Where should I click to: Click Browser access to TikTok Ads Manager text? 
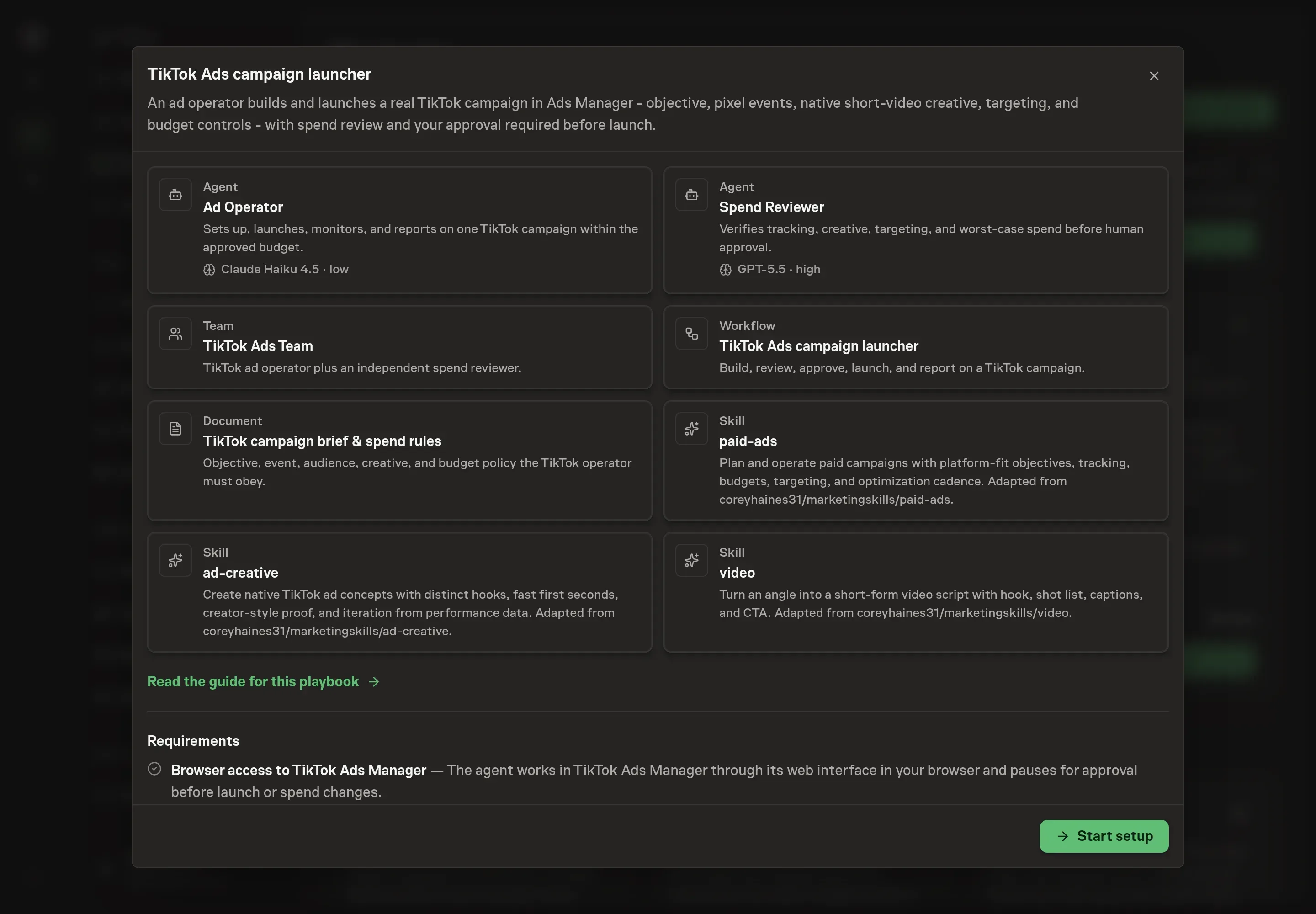click(x=298, y=770)
